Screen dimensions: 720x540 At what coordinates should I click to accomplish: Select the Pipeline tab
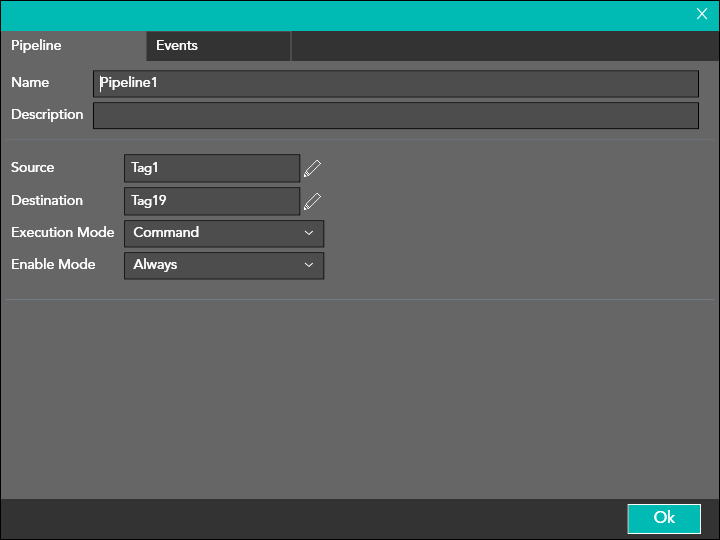(x=36, y=46)
